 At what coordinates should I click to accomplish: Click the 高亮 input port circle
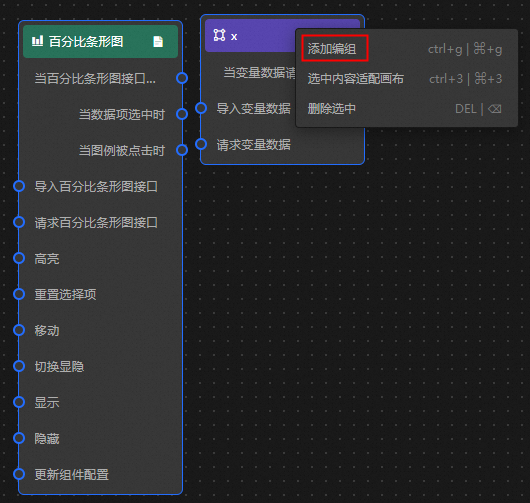click(19, 258)
